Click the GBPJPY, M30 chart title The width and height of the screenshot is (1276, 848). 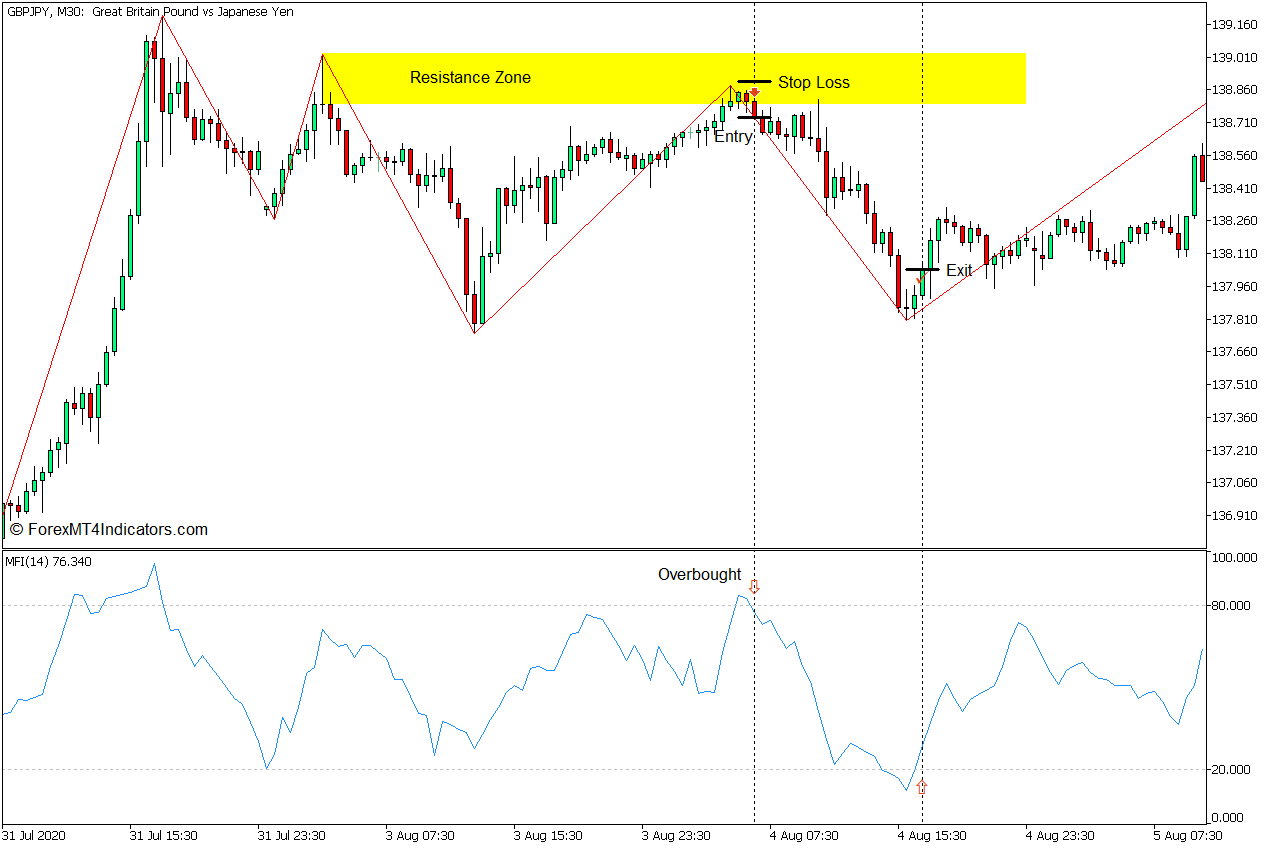click(148, 11)
